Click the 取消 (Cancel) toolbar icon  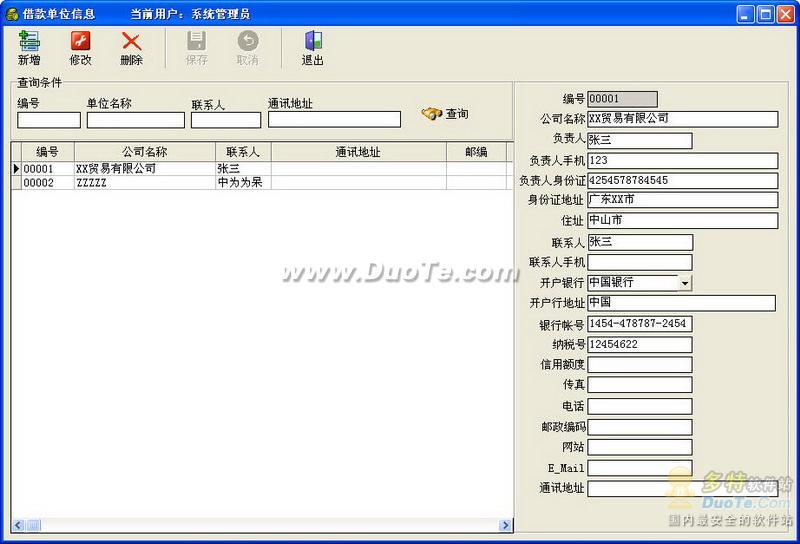click(247, 42)
